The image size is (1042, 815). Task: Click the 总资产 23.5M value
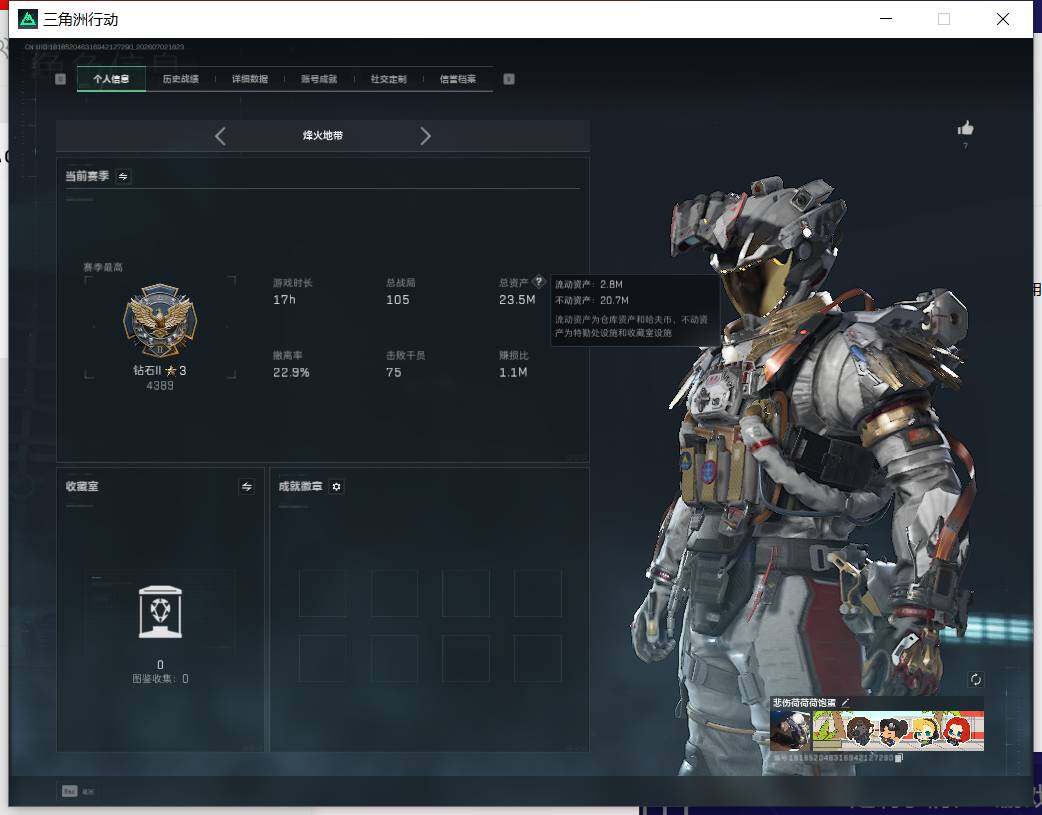tap(517, 300)
